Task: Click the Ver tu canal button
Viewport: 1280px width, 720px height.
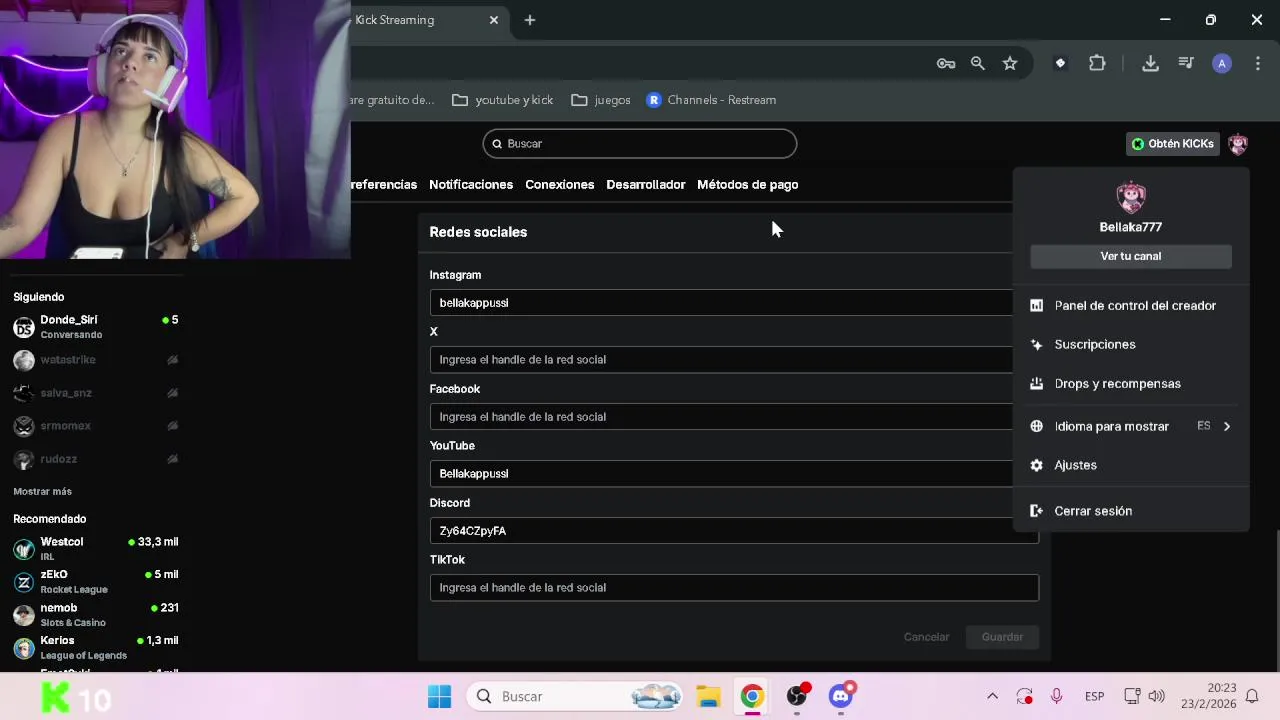Action: coord(1131,256)
